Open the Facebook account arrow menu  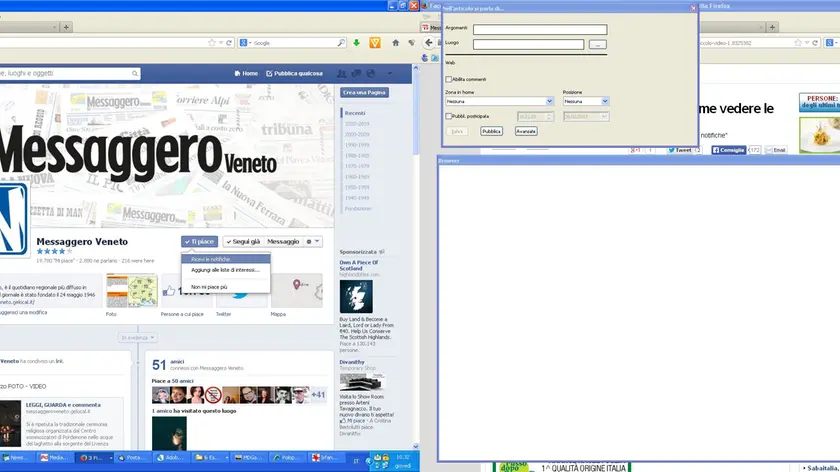click(x=389, y=73)
